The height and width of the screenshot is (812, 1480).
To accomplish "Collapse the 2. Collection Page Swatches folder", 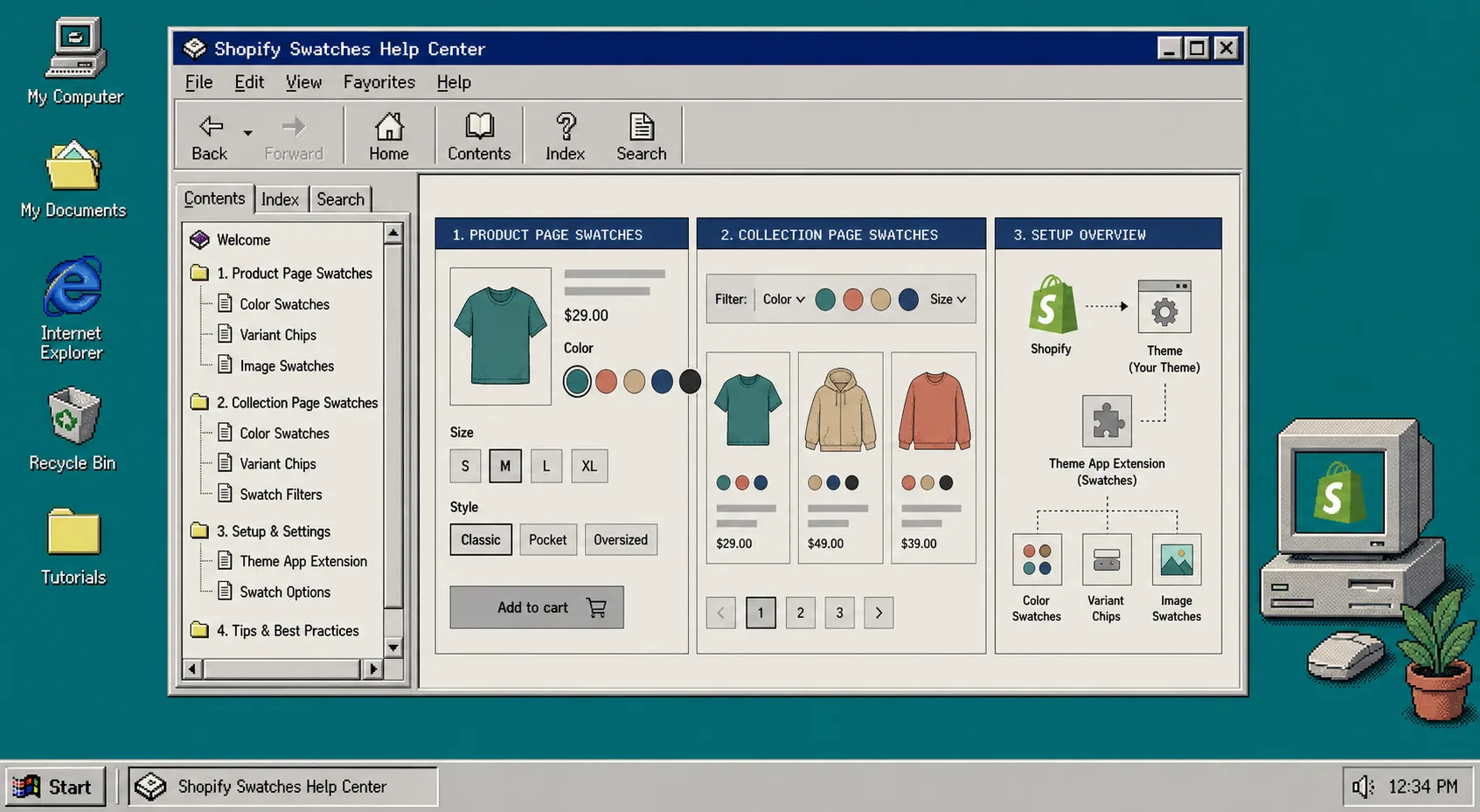I will coord(199,402).
